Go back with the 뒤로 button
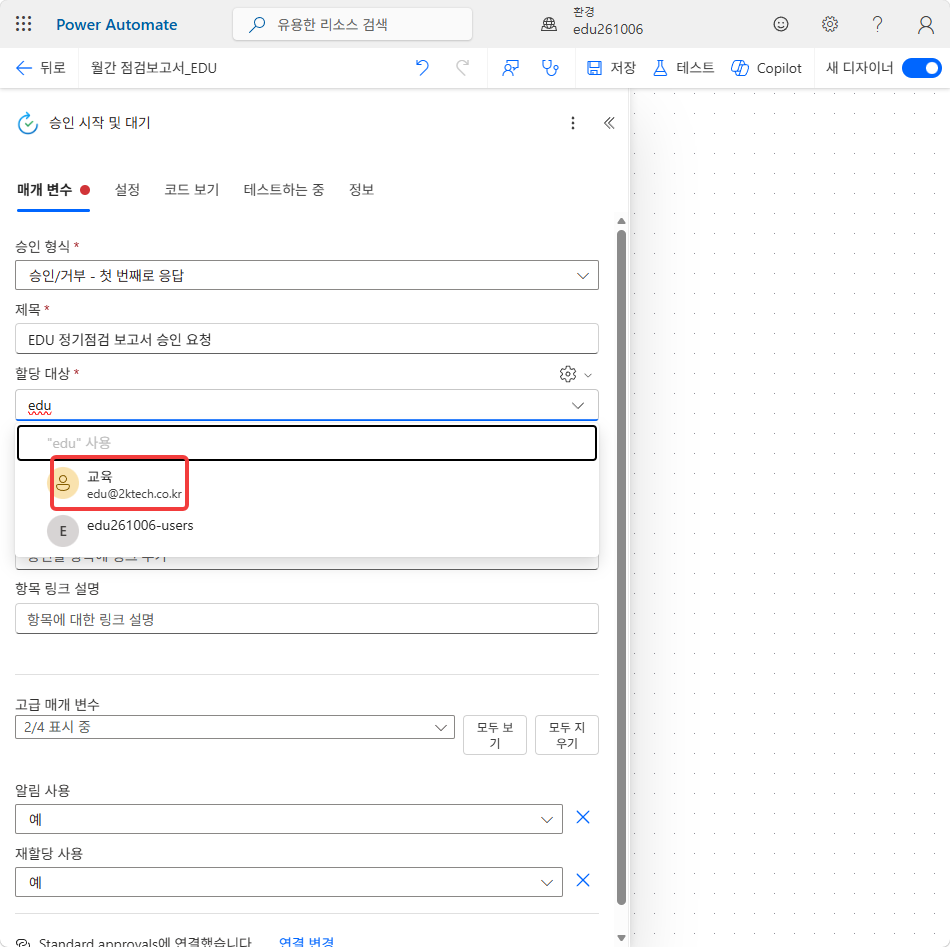This screenshot has height=947, width=950. (x=40, y=68)
